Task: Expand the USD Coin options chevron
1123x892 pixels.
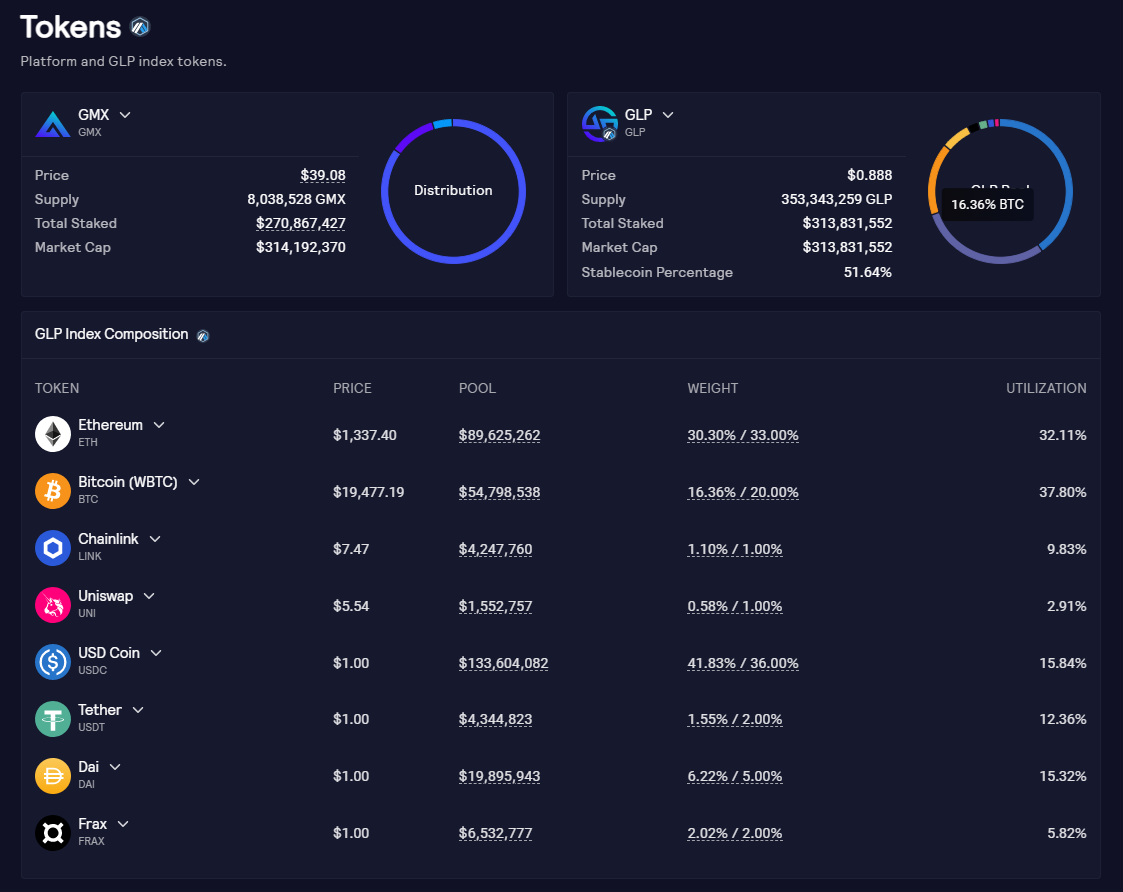Action: tap(156, 653)
